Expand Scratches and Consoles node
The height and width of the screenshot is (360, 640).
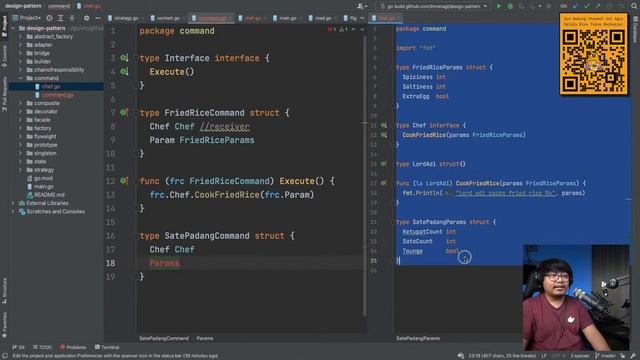click(x=13, y=211)
